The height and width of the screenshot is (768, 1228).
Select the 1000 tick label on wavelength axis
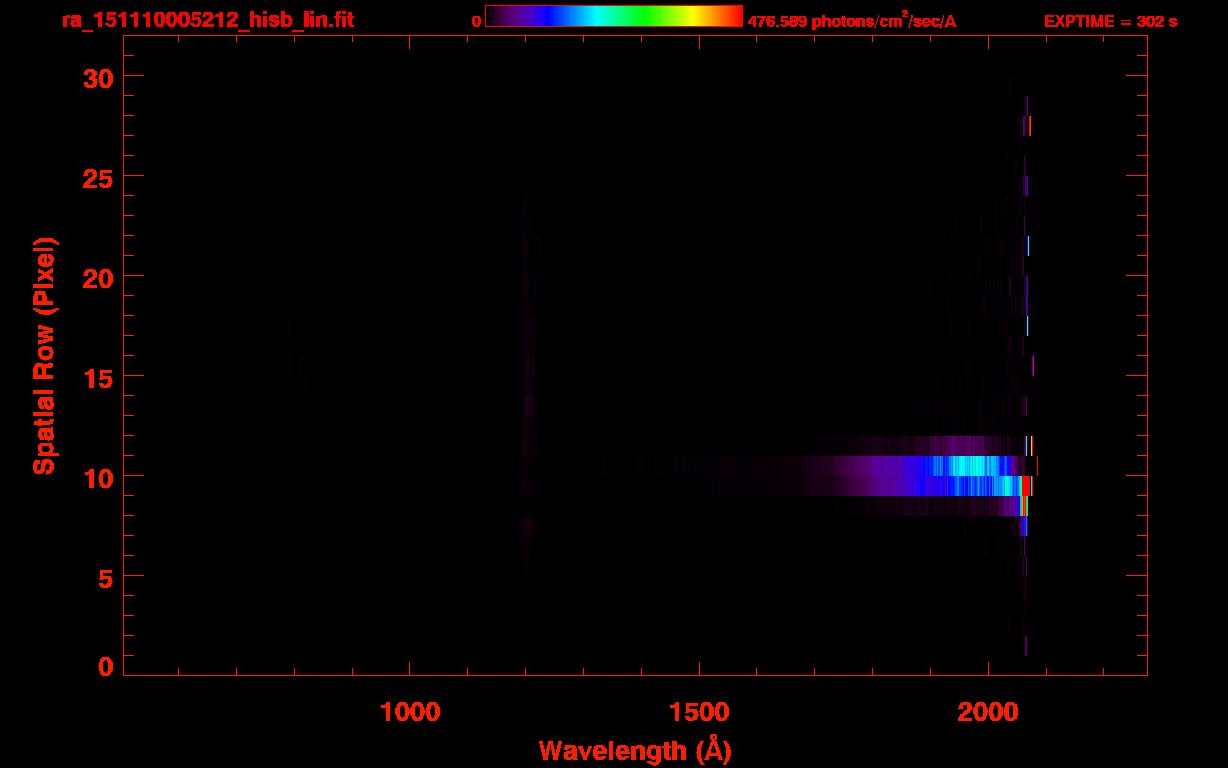pos(410,713)
